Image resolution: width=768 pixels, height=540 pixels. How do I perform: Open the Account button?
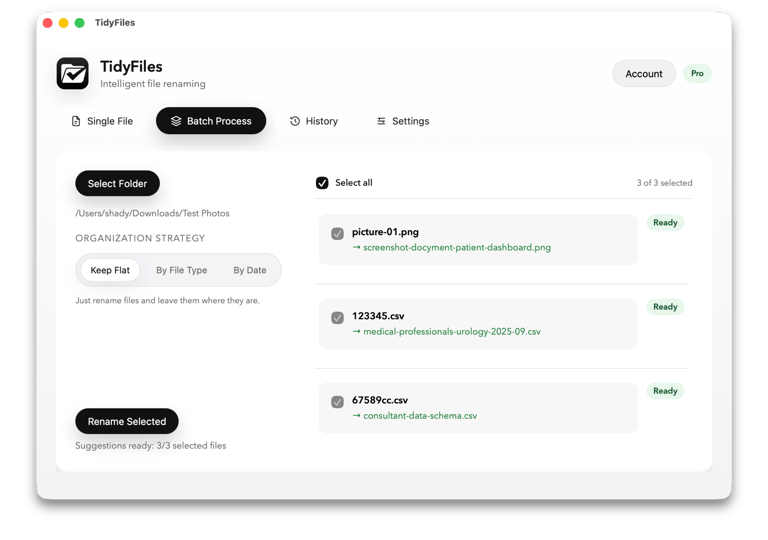tap(644, 74)
